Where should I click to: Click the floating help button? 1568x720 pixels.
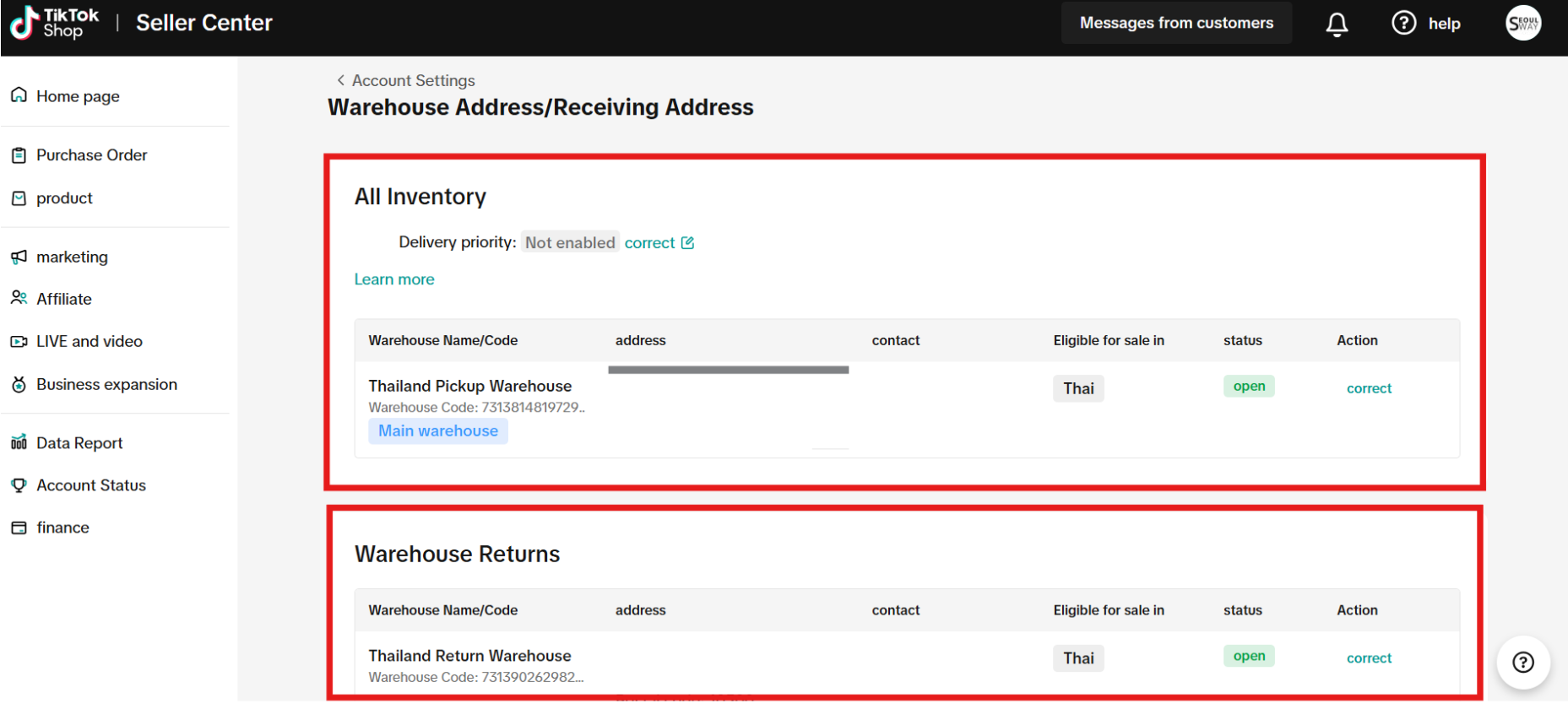(1522, 663)
